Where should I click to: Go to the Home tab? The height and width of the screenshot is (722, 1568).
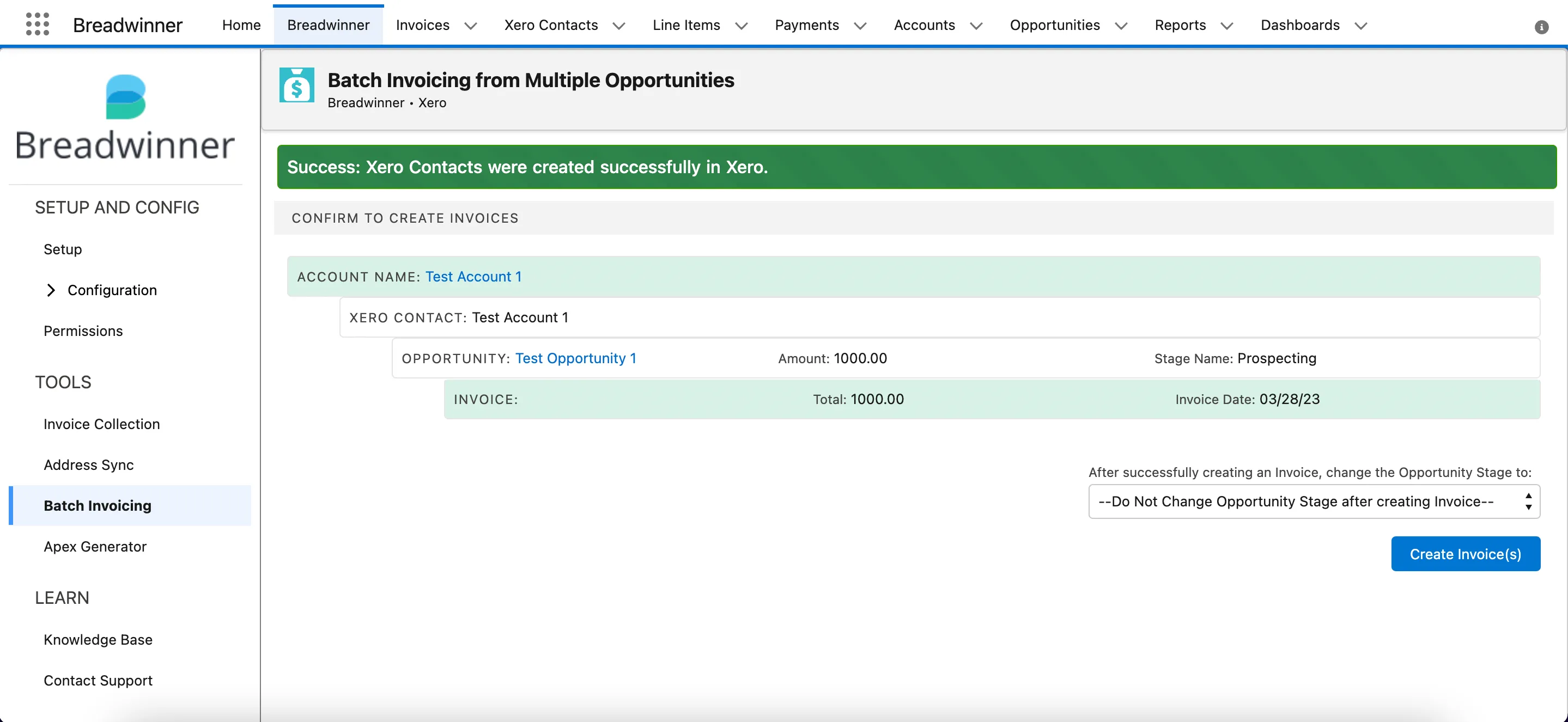[x=241, y=25]
